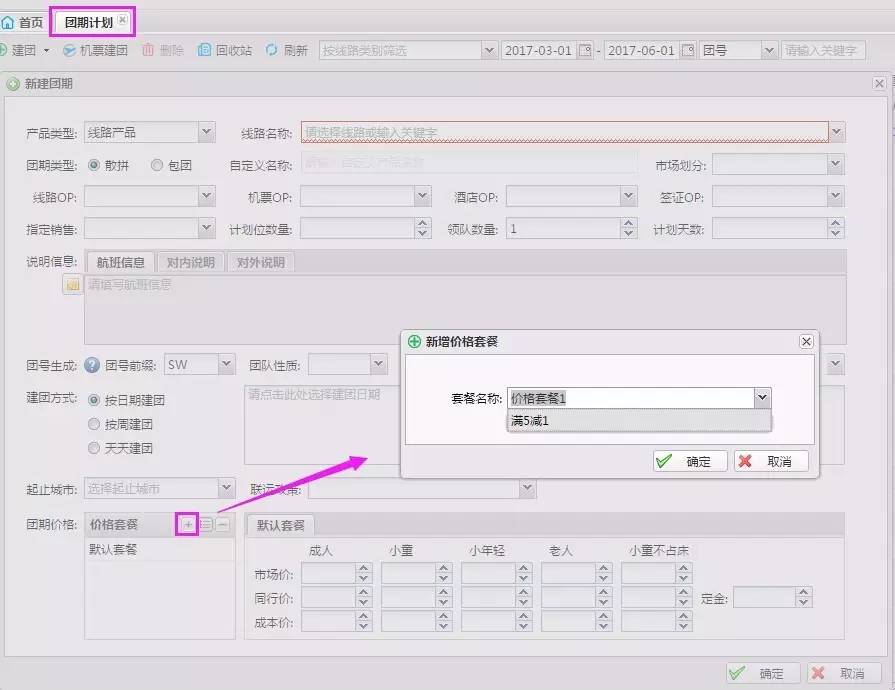The height and width of the screenshot is (690, 895).
Task: Click 确定 in the 新增价格套餐 dialog
Action: [x=688, y=461]
